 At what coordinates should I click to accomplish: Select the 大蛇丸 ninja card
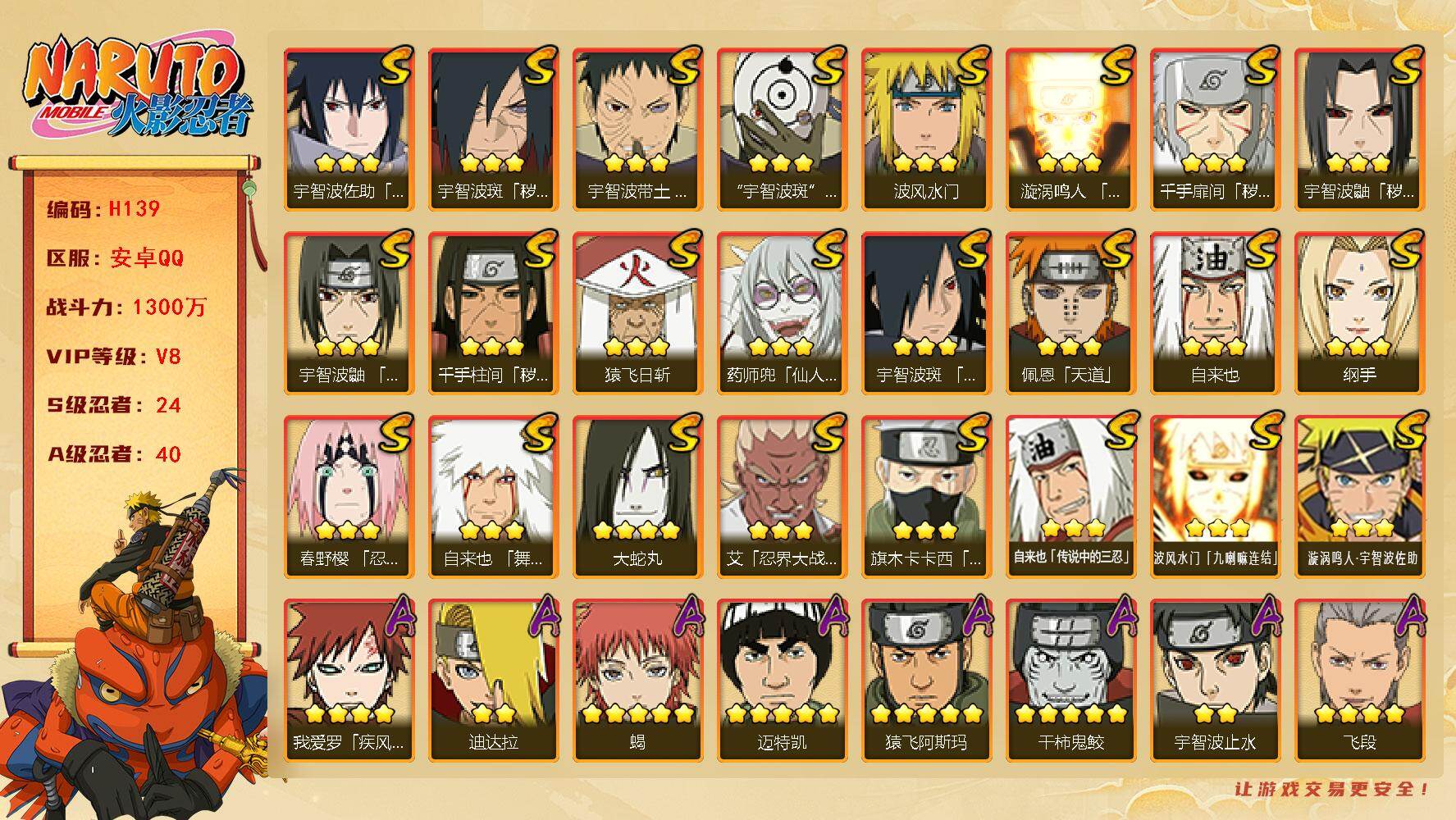click(x=637, y=497)
